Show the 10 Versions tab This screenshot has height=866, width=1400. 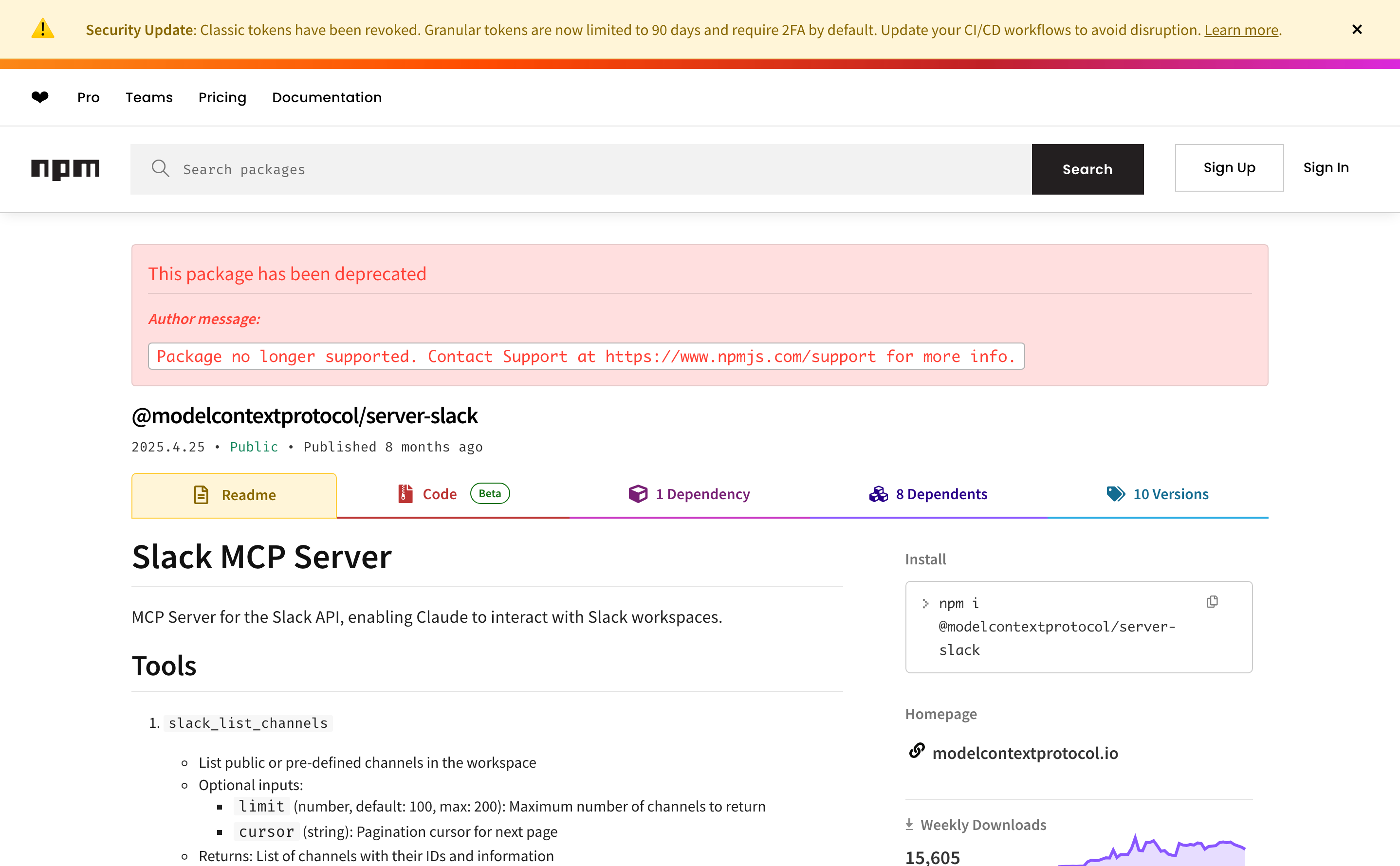click(x=1157, y=494)
